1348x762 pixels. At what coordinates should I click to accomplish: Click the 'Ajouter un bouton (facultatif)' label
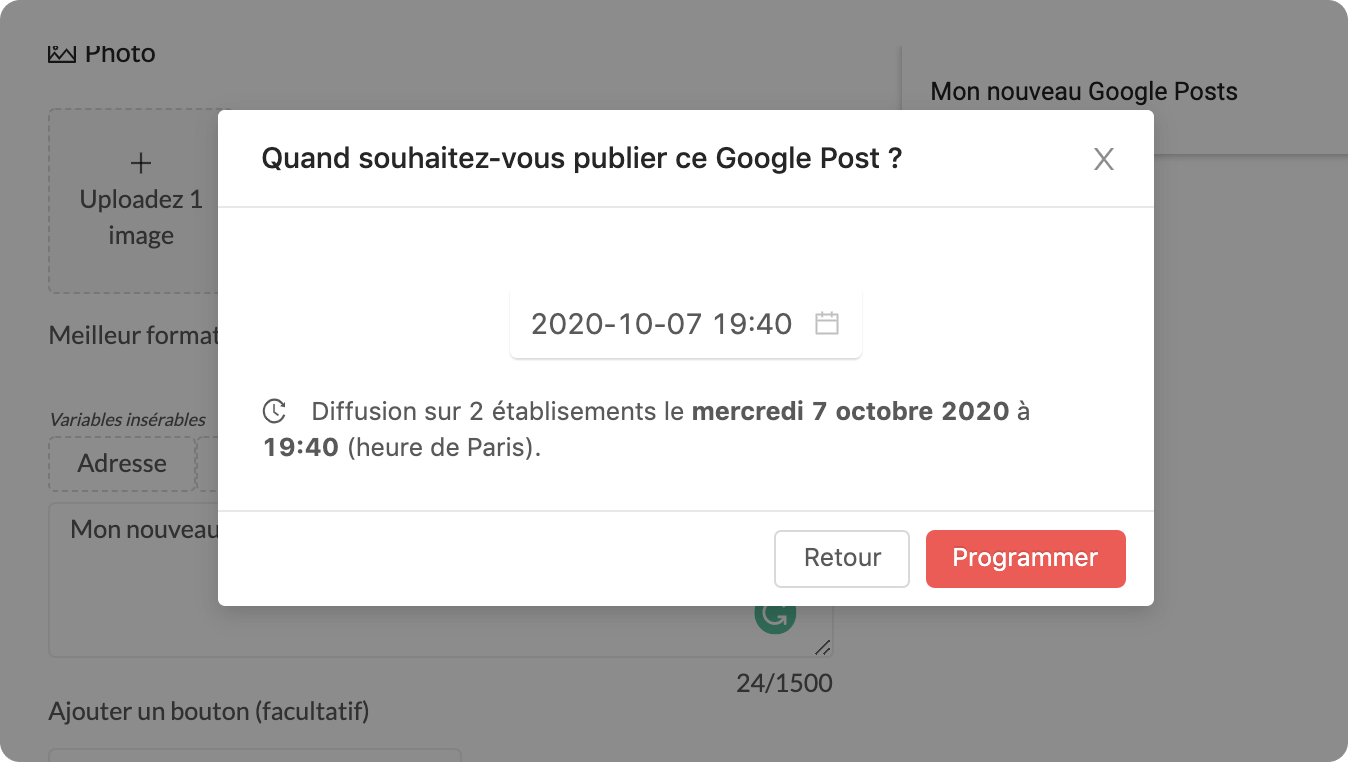coord(209,712)
